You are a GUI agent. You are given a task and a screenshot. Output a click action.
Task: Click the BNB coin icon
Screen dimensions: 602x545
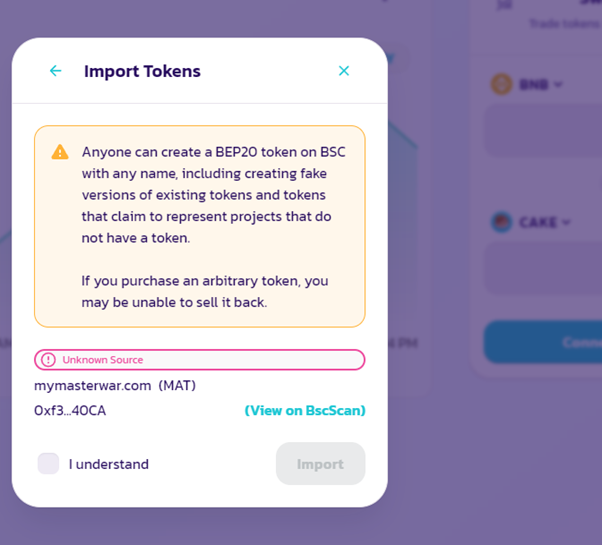tap(501, 84)
